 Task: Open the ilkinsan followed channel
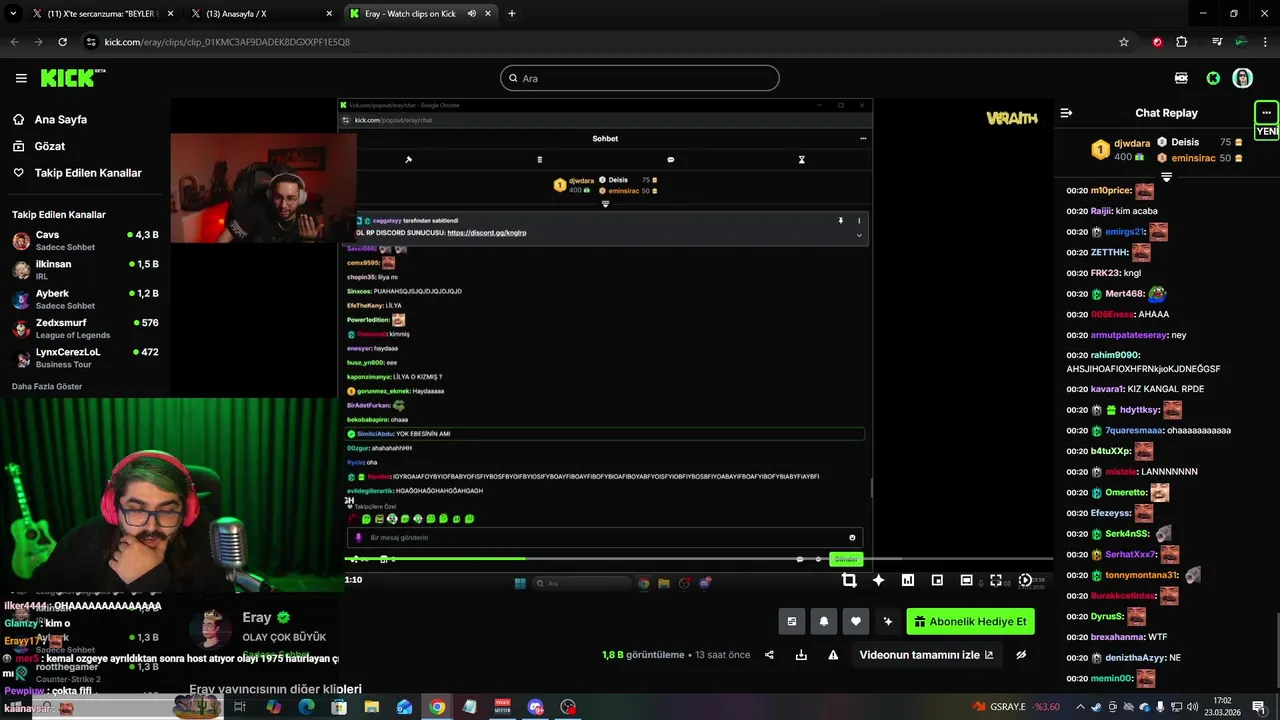tap(85, 270)
